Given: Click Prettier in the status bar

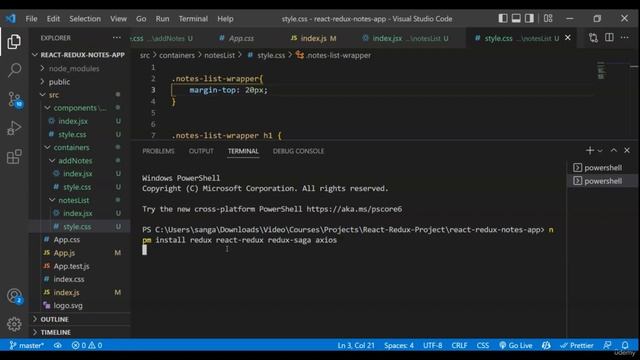Looking at the screenshot, I should coord(576,345).
